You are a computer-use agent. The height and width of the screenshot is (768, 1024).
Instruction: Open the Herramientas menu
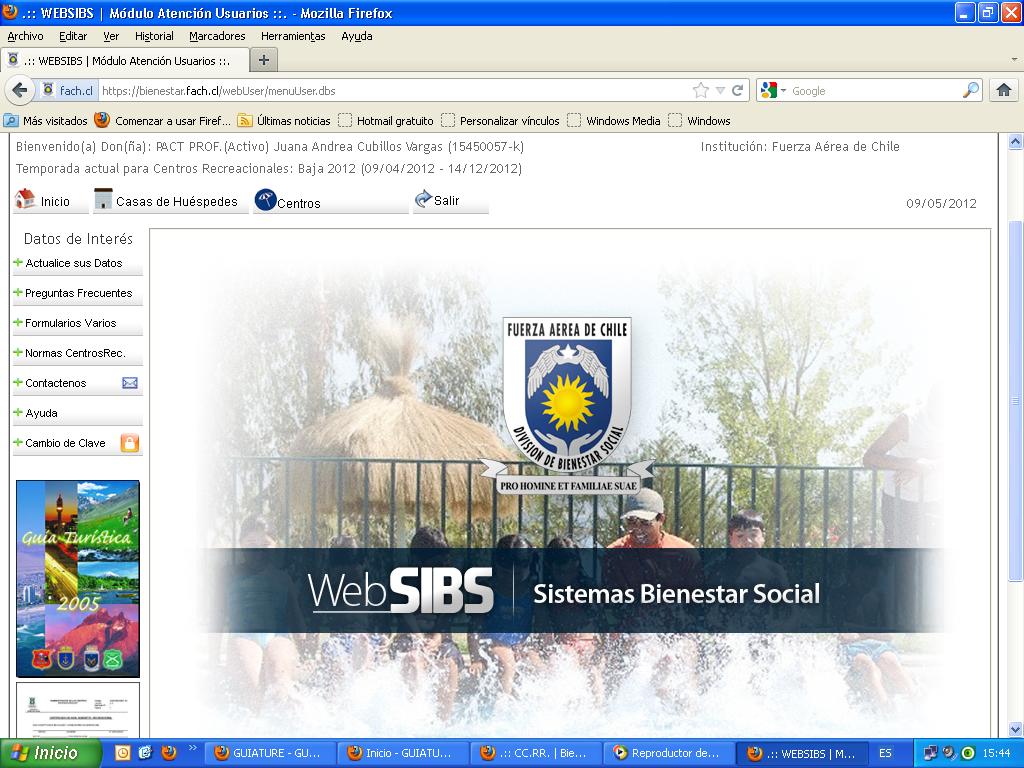[x=293, y=36]
